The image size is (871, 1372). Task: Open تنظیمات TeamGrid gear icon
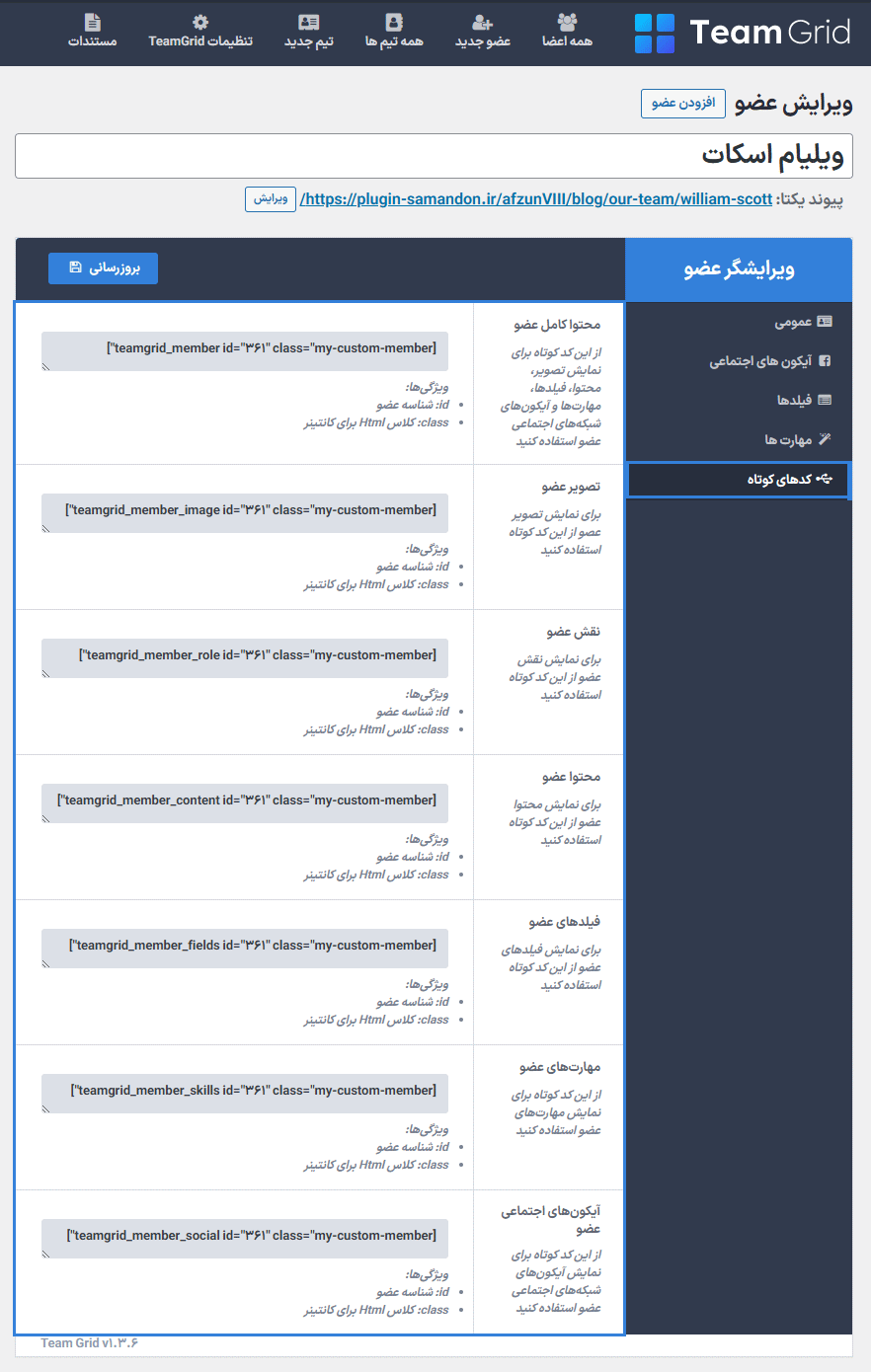[x=200, y=22]
